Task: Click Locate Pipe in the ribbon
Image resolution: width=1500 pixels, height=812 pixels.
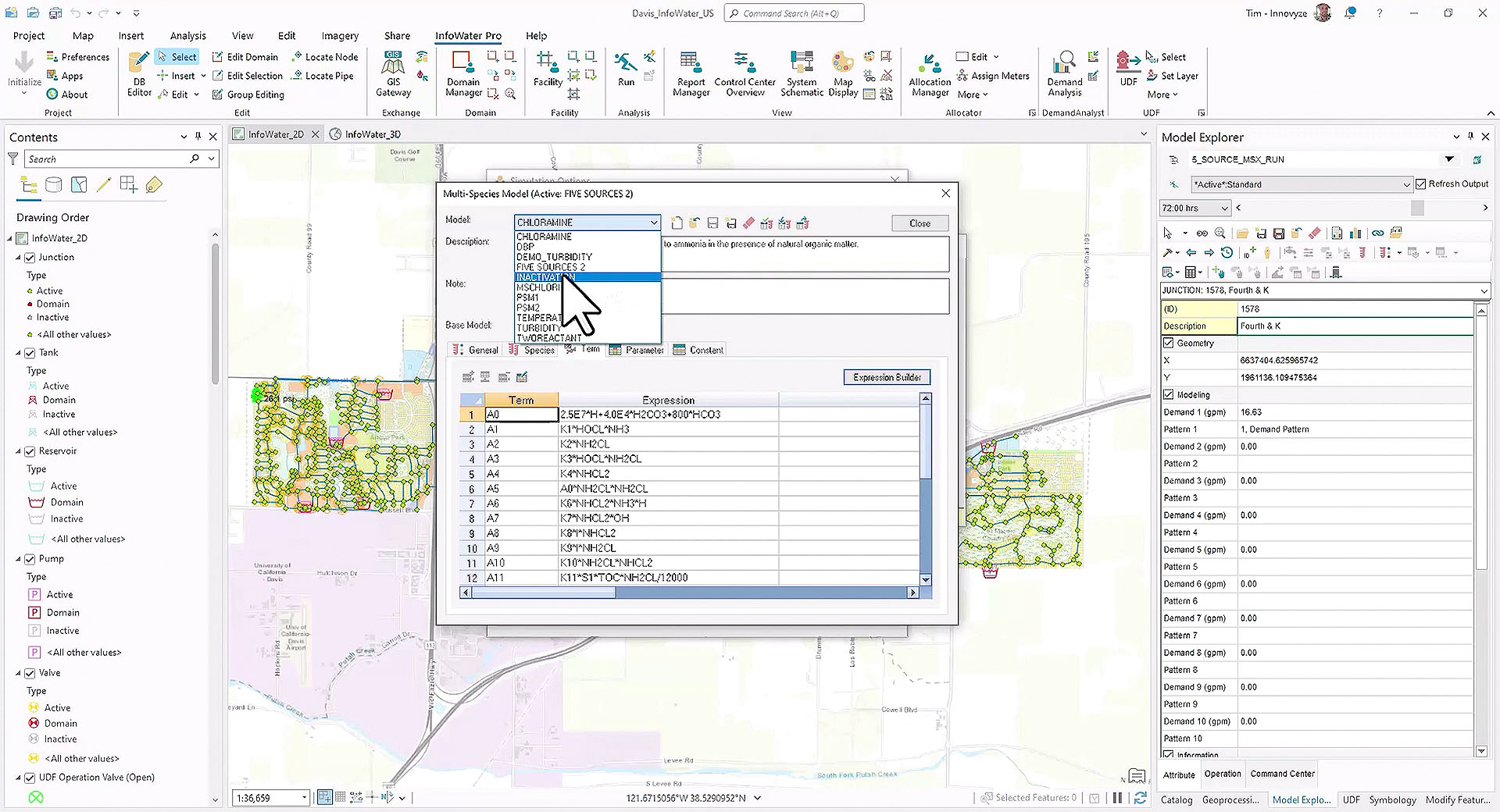Action: 323,76
